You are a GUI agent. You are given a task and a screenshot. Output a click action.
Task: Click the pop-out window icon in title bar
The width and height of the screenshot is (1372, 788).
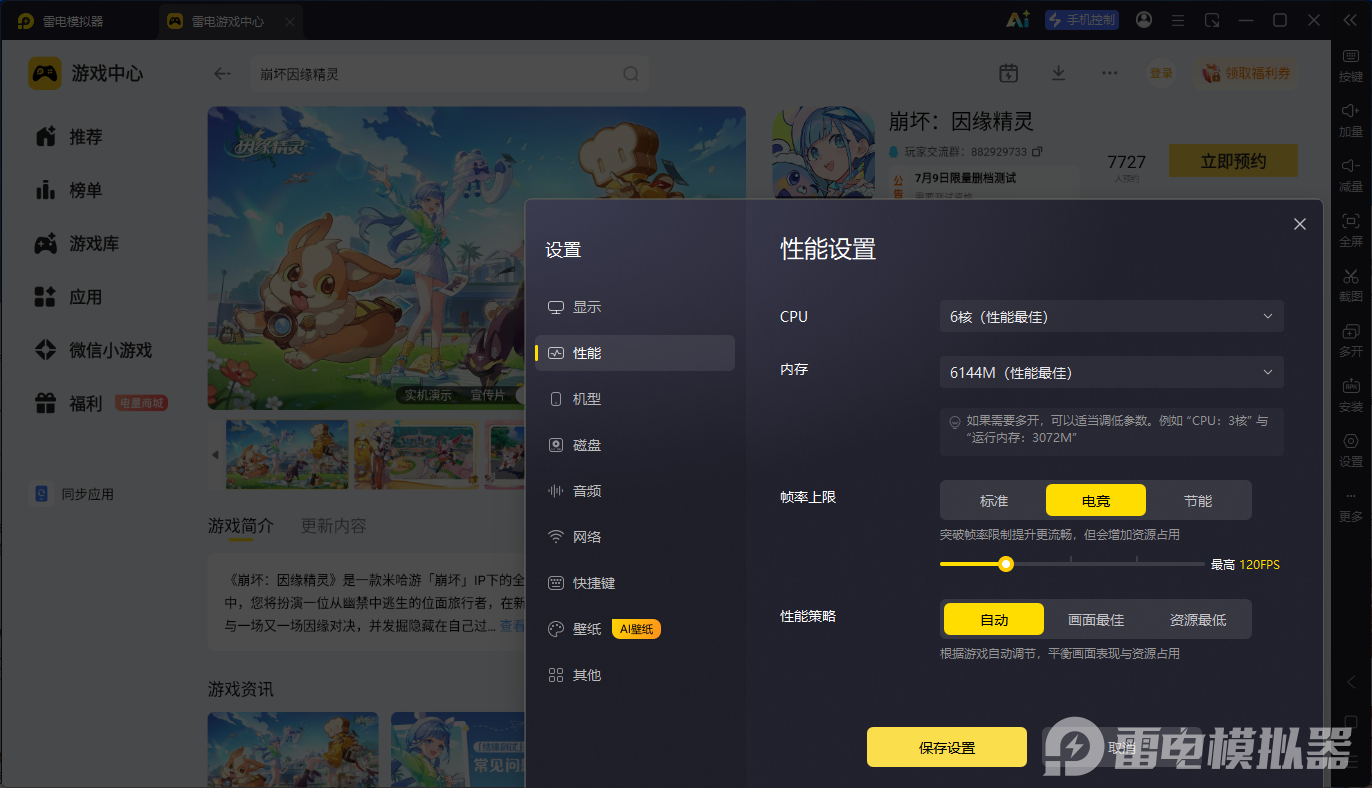coord(1212,20)
